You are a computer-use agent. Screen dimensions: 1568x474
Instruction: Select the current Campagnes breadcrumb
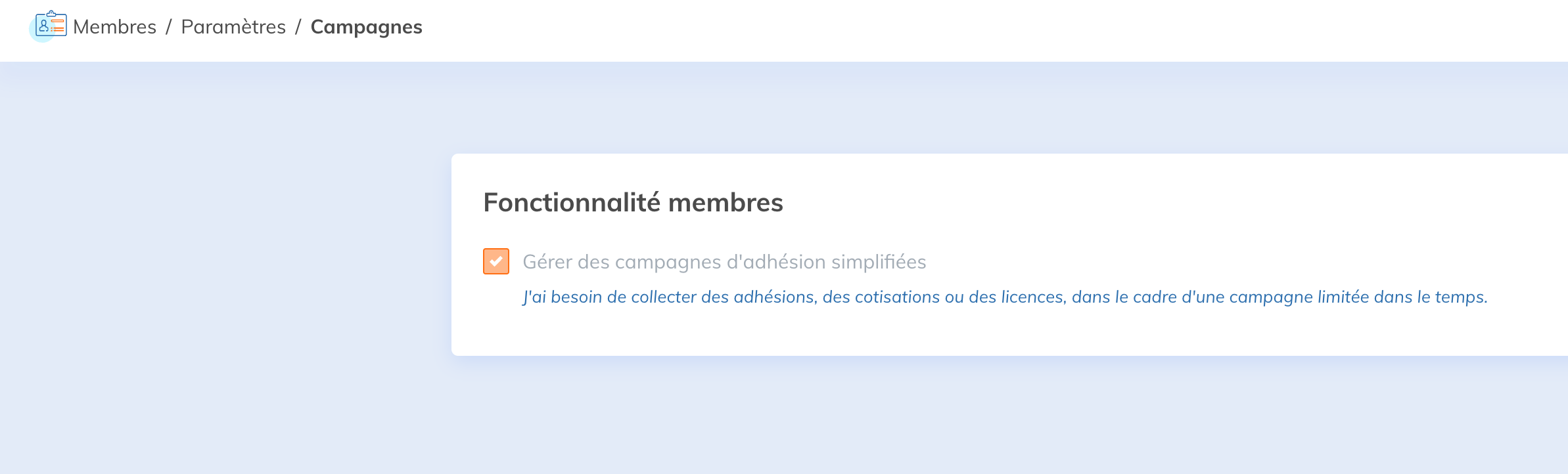366,27
